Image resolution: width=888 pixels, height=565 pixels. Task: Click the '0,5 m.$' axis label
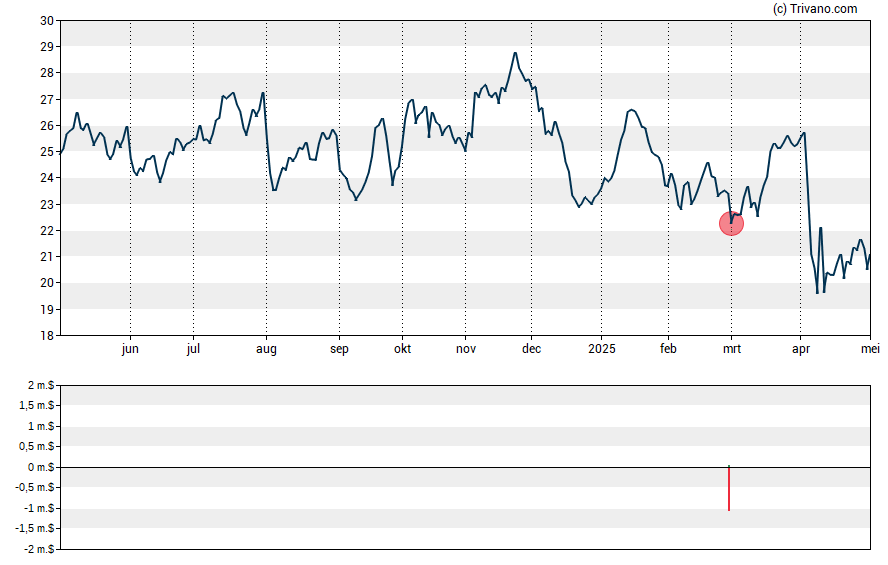click(x=37, y=447)
